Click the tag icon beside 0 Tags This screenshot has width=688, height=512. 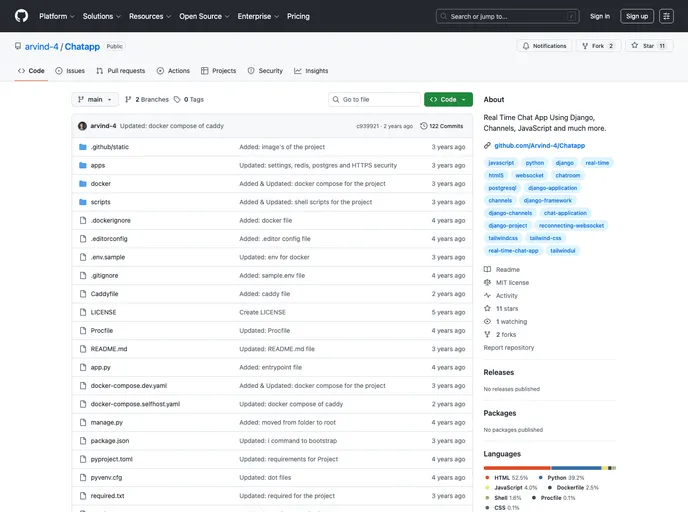tap(176, 100)
